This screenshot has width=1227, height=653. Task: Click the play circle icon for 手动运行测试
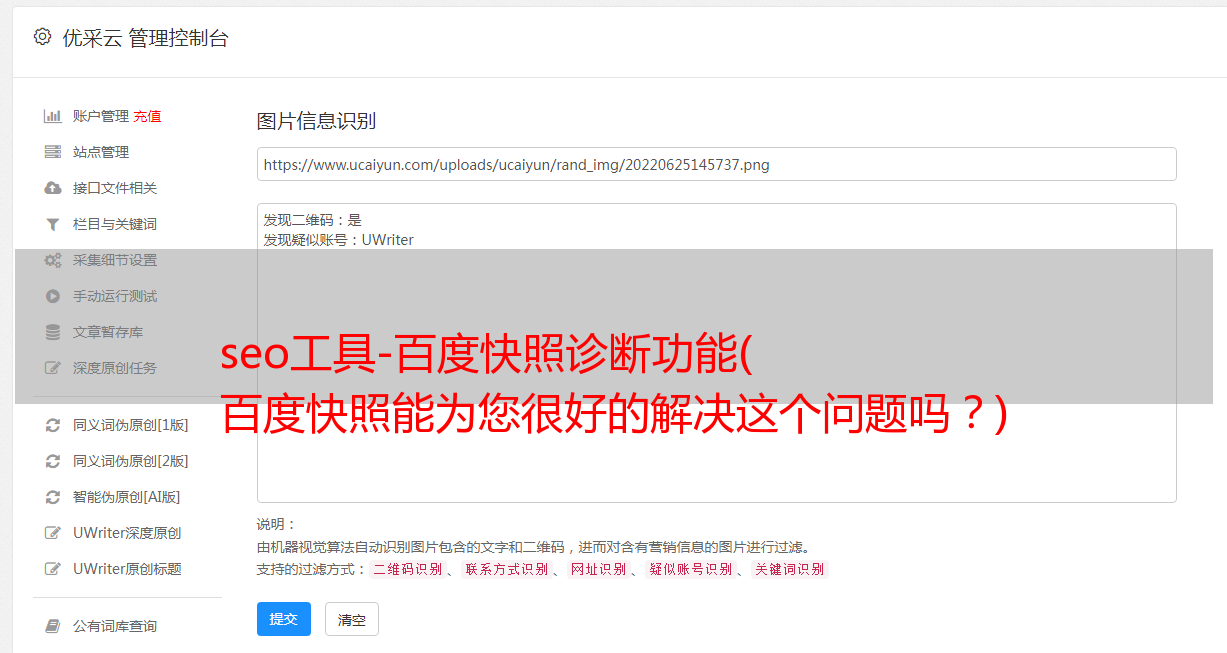coord(53,296)
